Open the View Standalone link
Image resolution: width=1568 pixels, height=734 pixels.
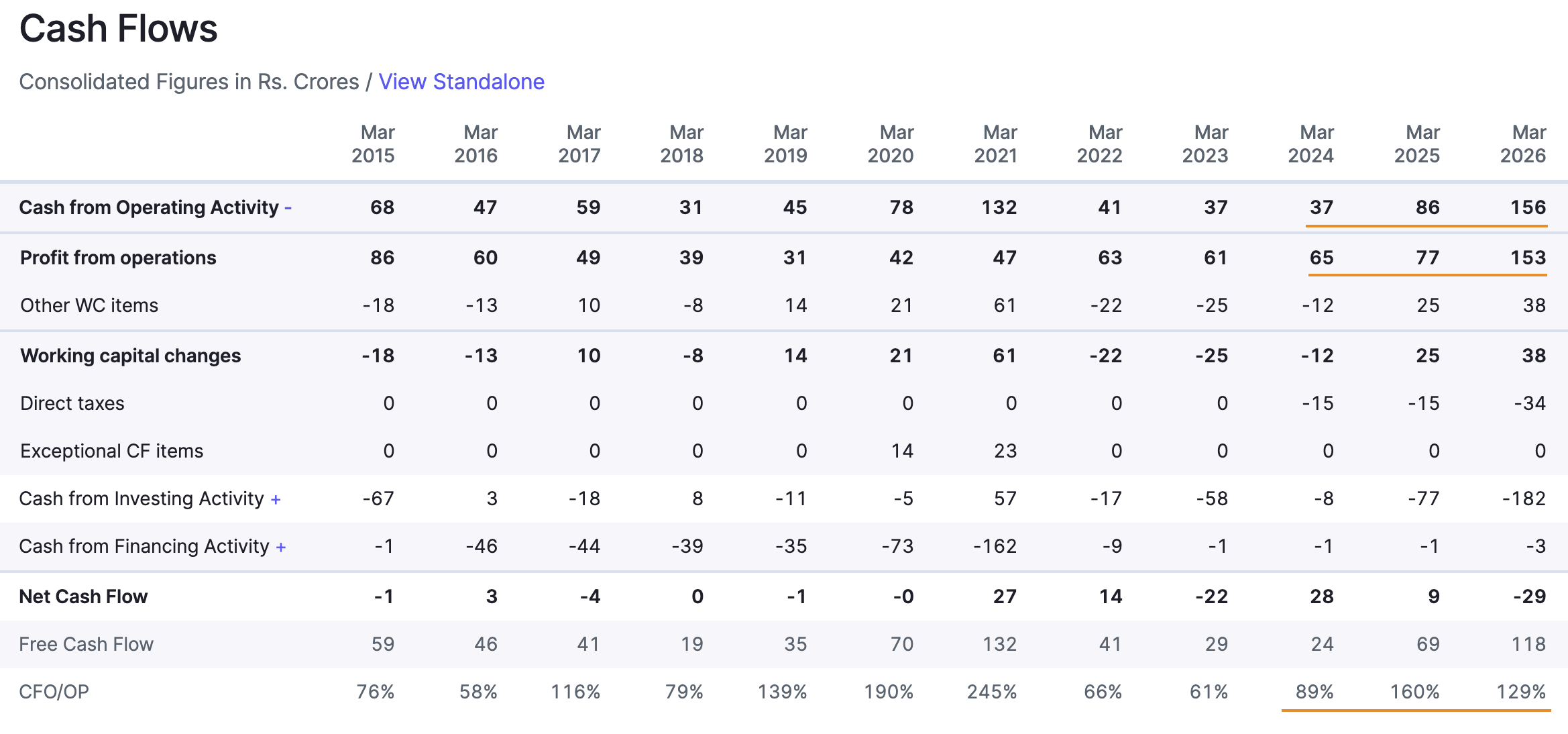[461, 82]
